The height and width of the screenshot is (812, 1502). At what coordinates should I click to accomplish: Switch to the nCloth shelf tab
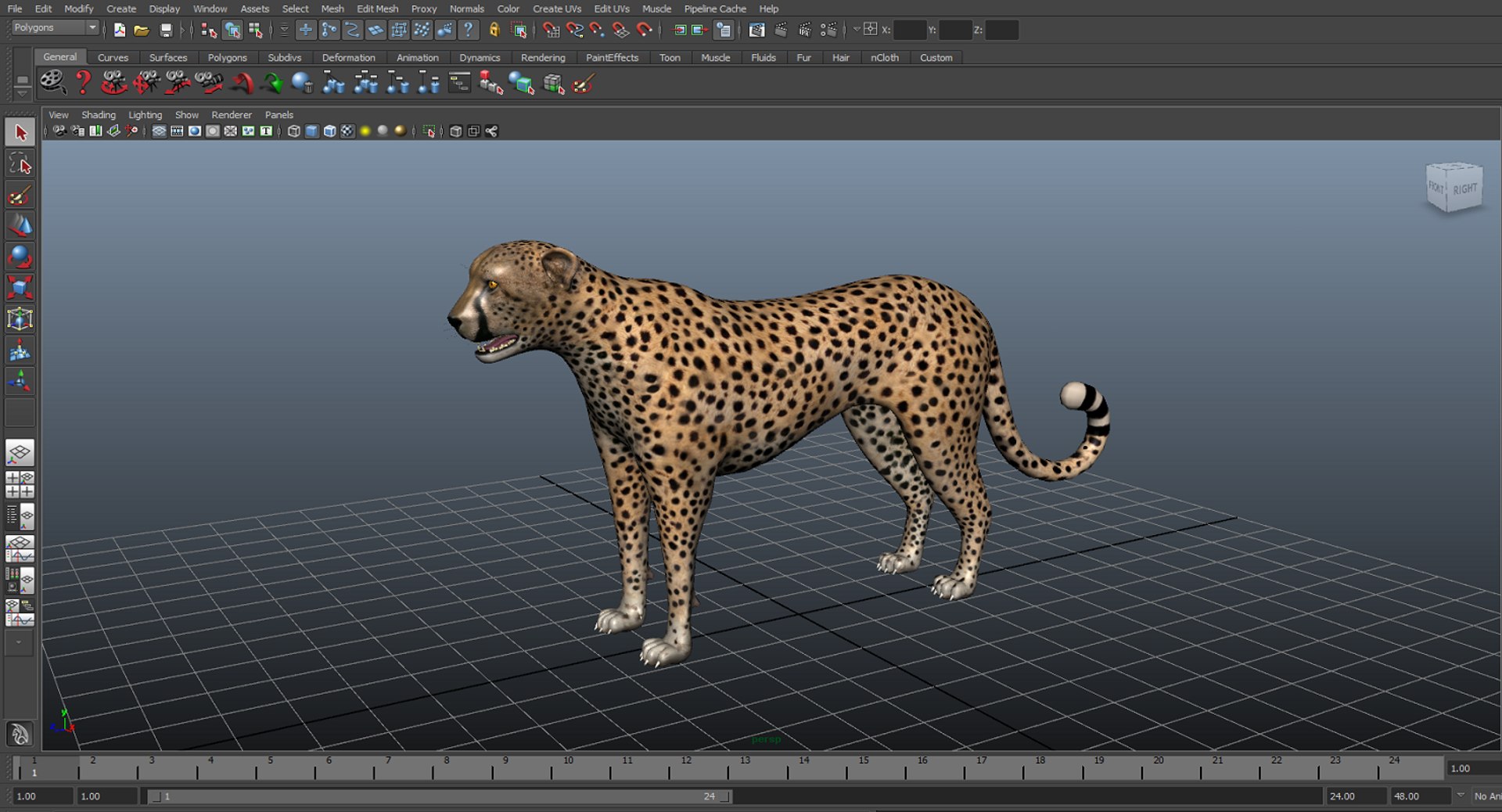coord(885,58)
